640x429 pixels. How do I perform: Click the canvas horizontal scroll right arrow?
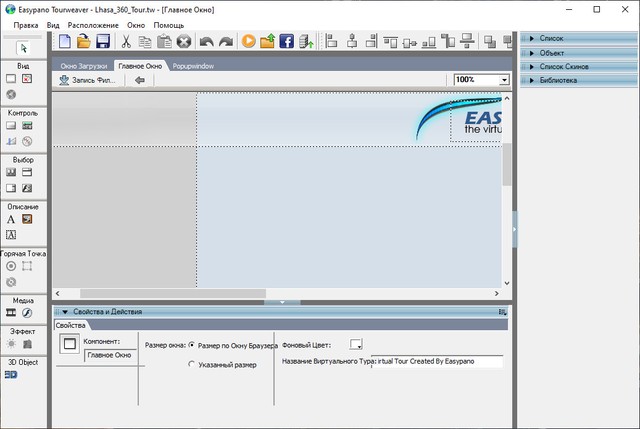point(497,293)
